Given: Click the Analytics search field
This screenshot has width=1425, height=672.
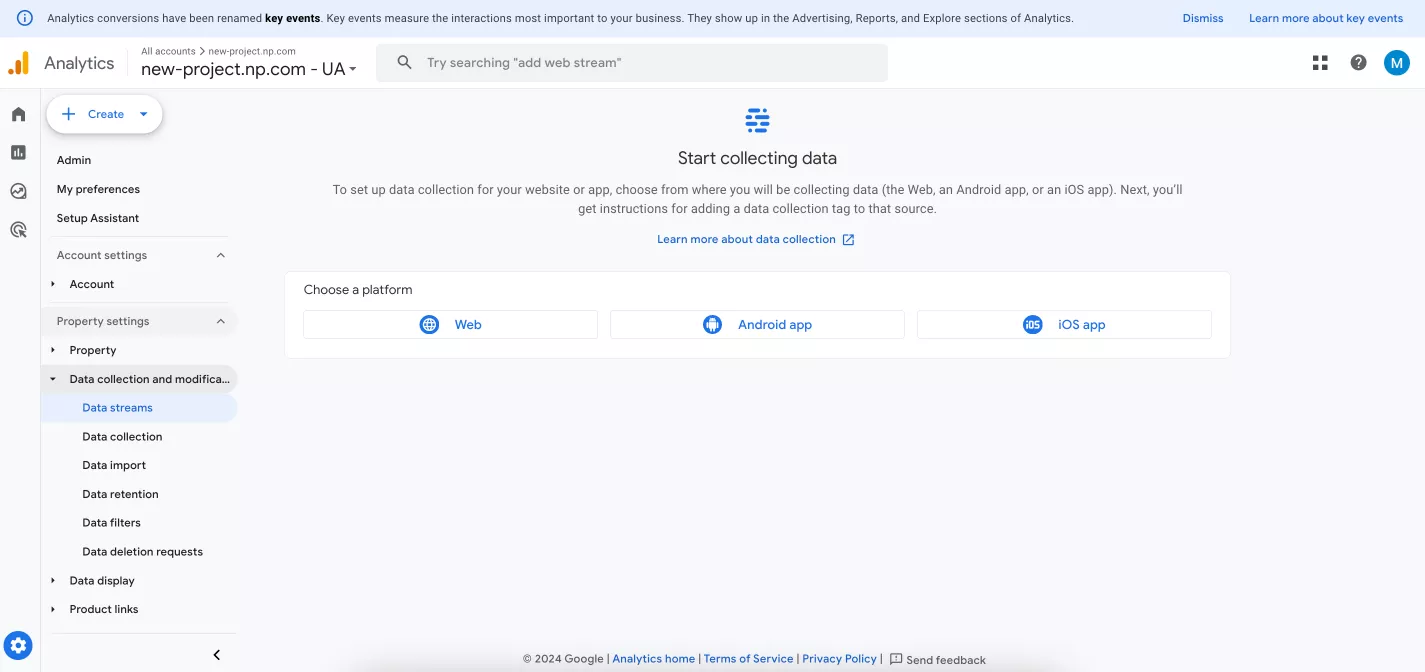Looking at the screenshot, I should point(632,62).
